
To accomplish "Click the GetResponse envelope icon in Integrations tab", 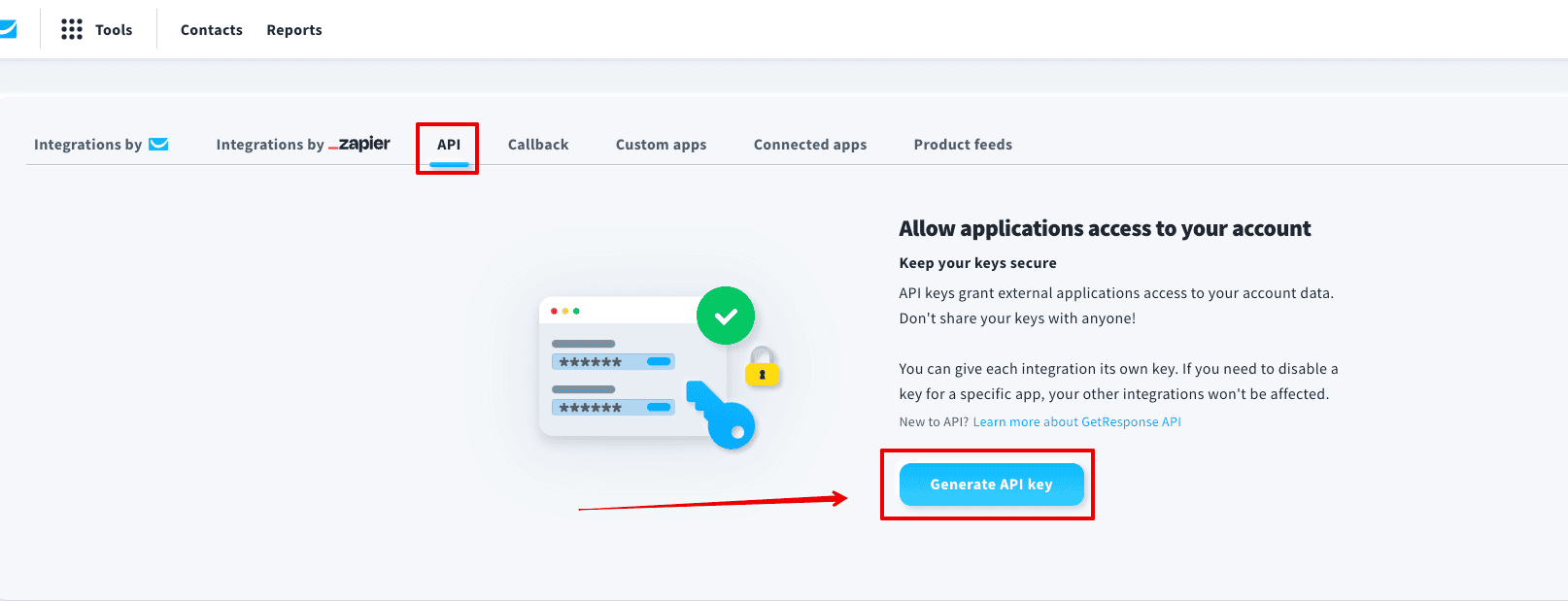I will click(x=158, y=145).
